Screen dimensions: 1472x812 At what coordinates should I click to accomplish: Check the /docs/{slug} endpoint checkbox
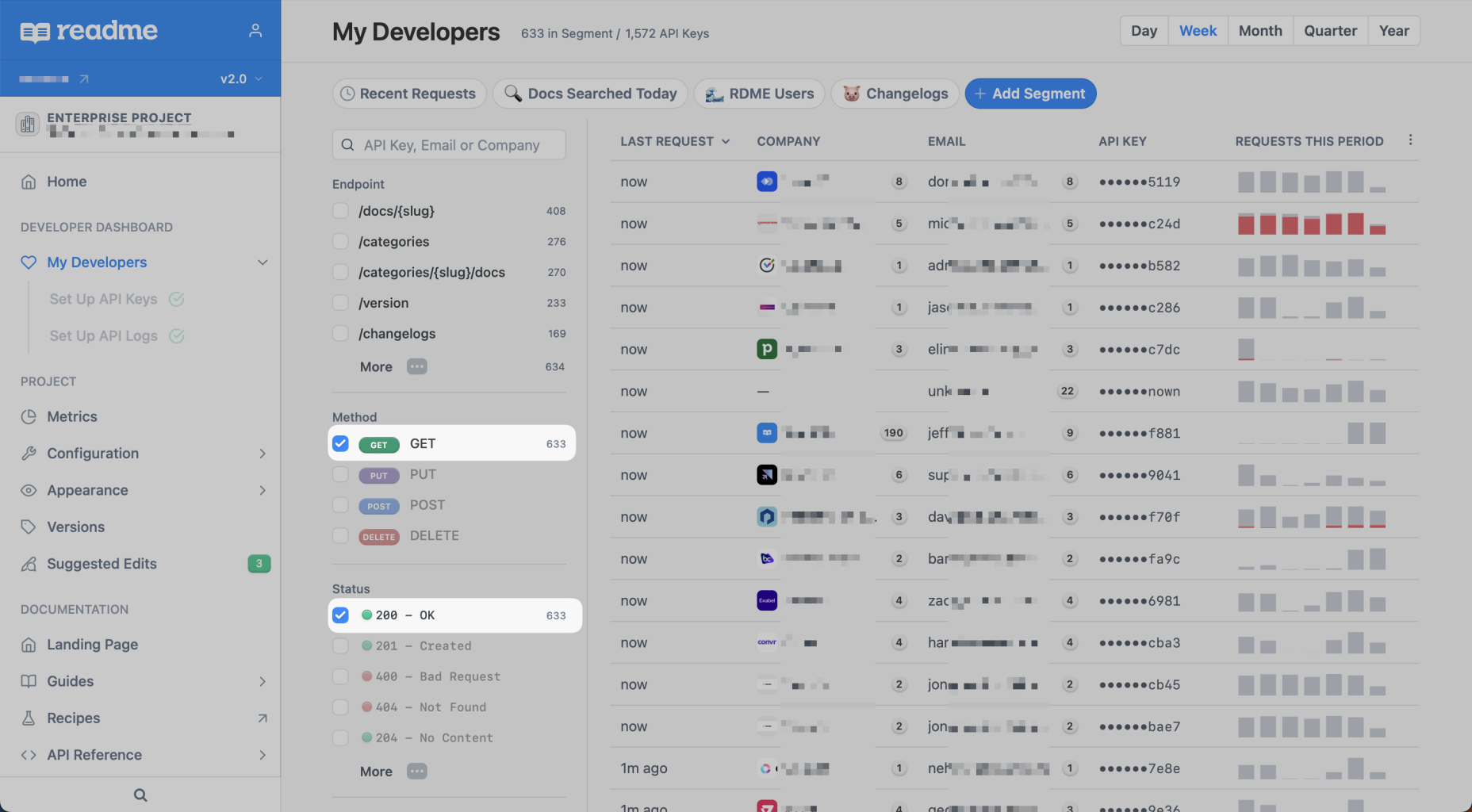point(340,211)
